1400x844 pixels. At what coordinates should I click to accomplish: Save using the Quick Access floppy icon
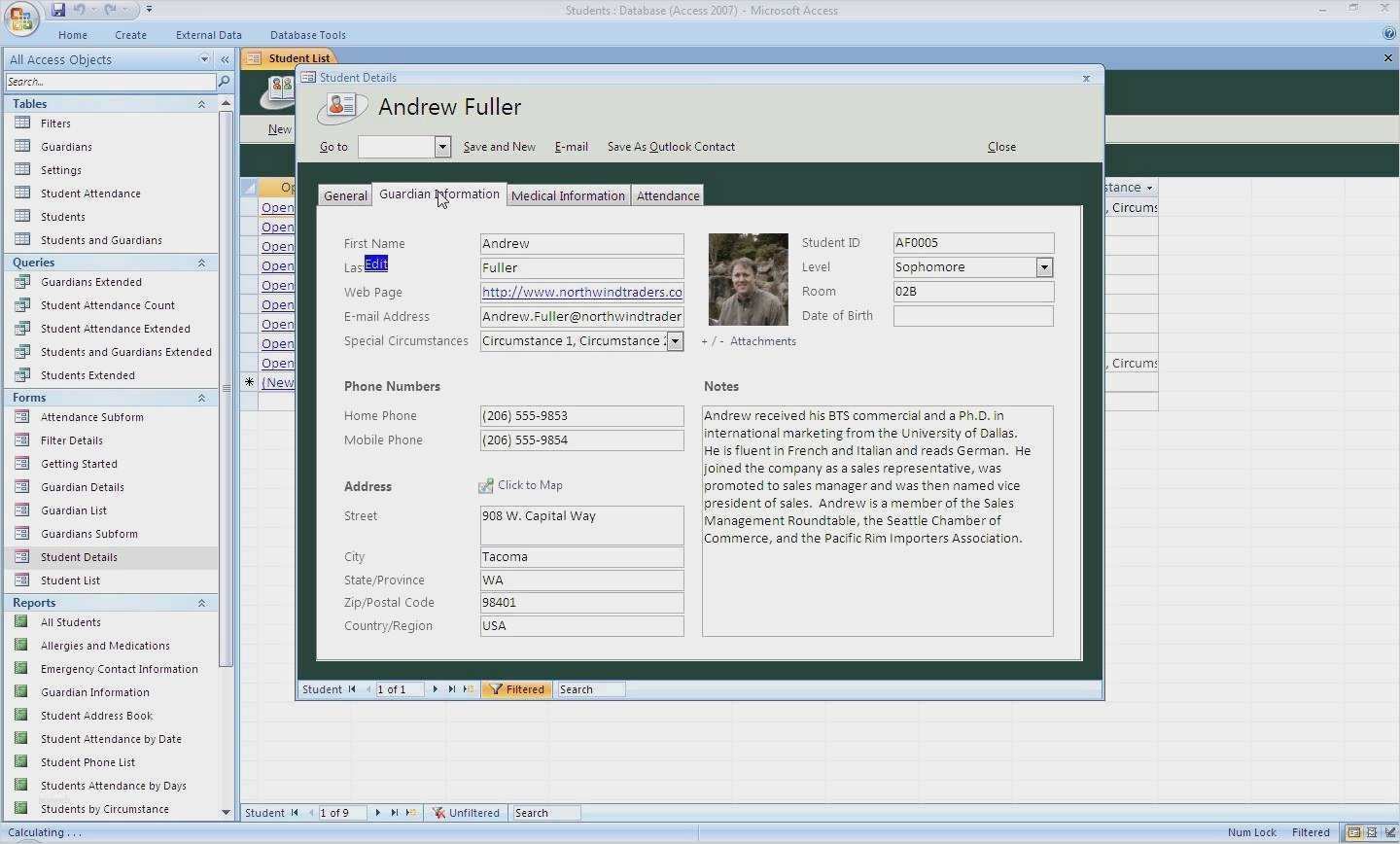[58, 10]
